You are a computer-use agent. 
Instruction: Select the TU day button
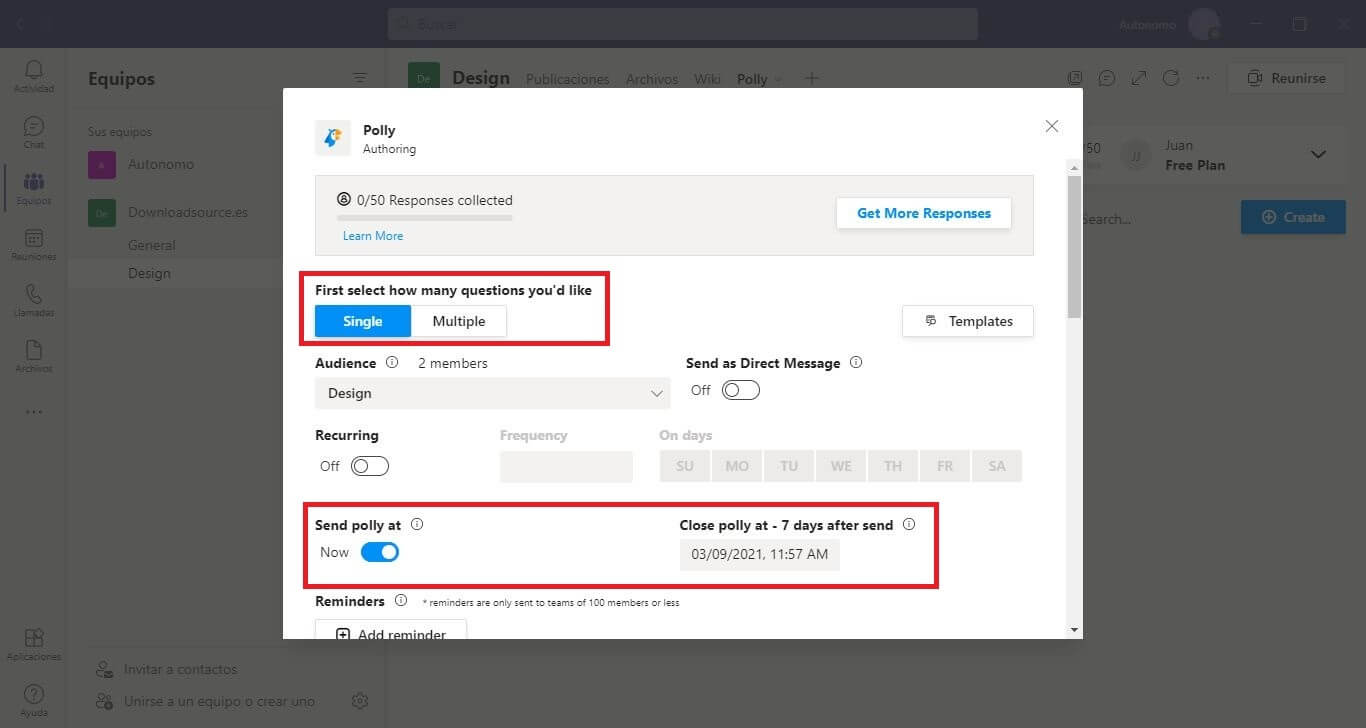click(x=789, y=466)
